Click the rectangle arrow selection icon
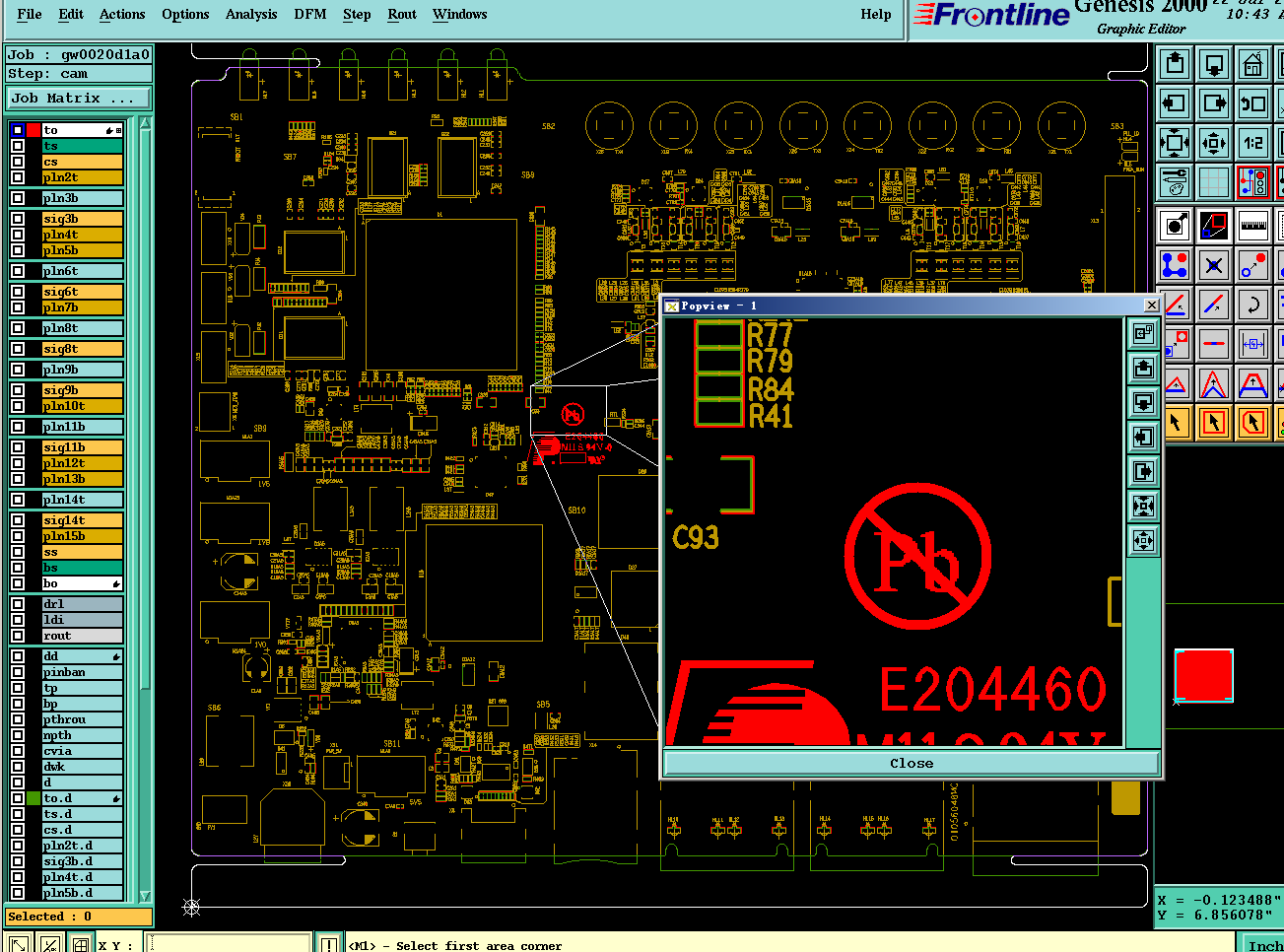This screenshot has width=1284, height=952. coord(1214,423)
